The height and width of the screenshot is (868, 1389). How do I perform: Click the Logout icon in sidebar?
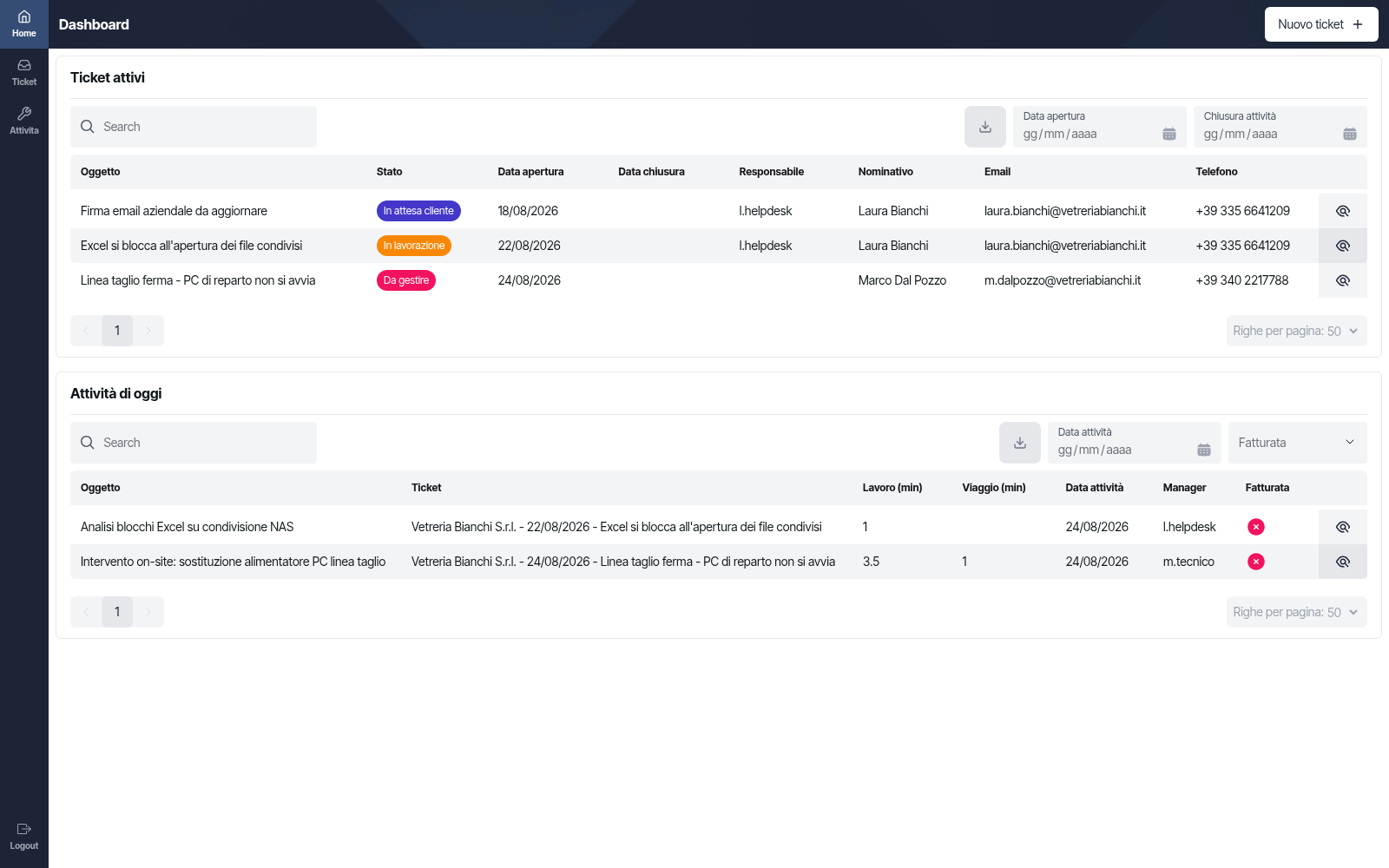pyautogui.click(x=24, y=829)
